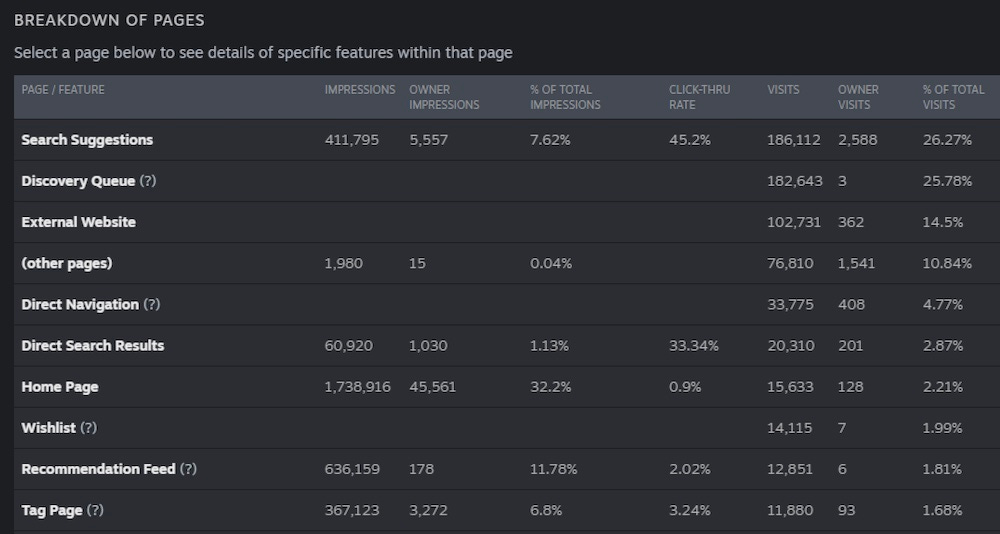This screenshot has height=534, width=1000.
Task: Click the 33,775 Direct Navigation visits value
Action: pos(790,304)
